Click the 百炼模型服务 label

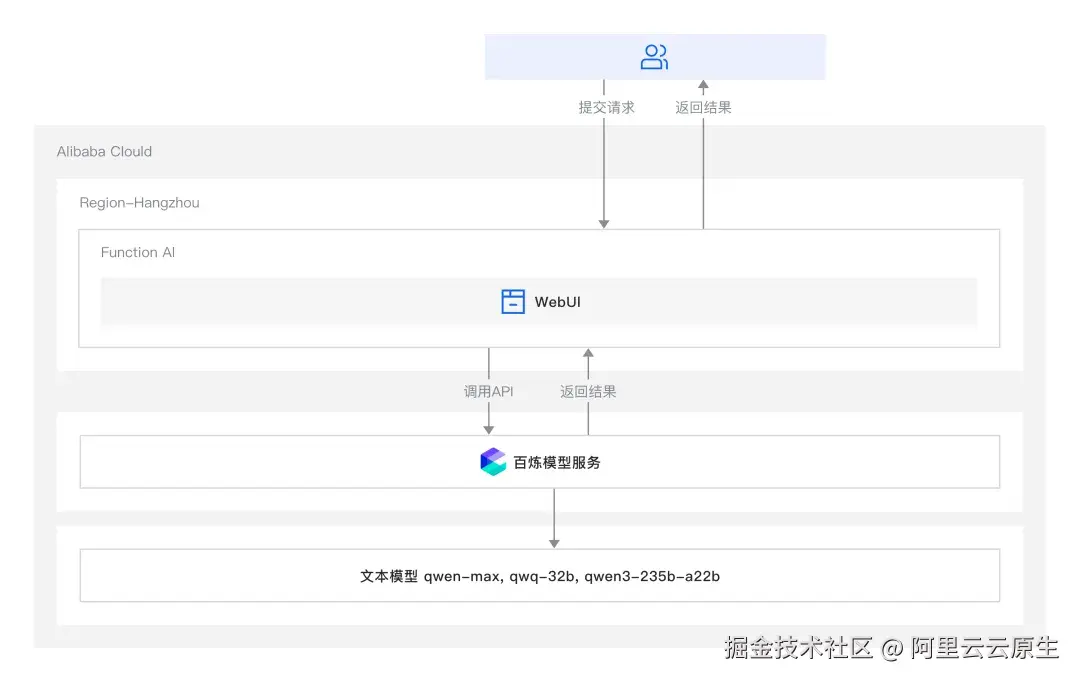pyautogui.click(x=557, y=462)
